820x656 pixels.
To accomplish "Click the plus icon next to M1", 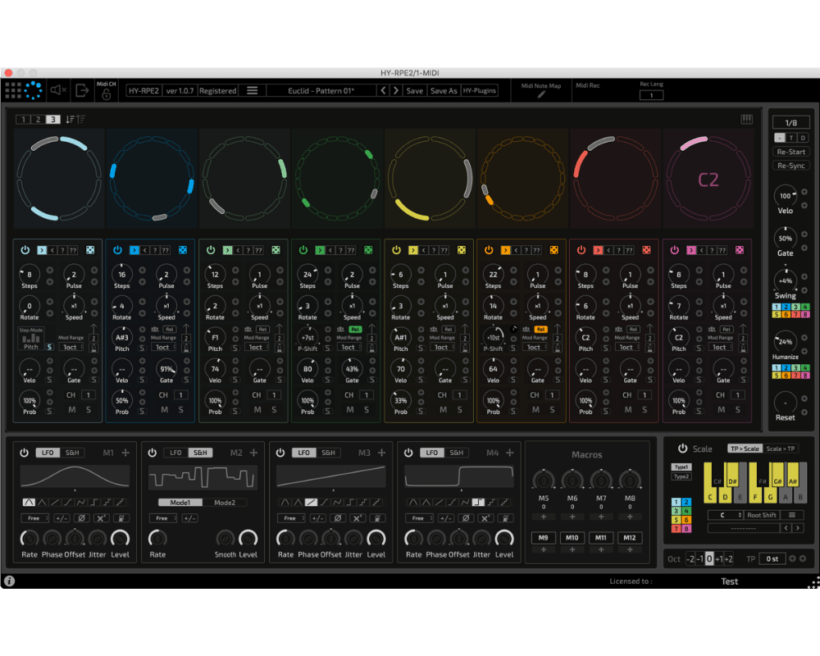I will pyautogui.click(x=126, y=453).
